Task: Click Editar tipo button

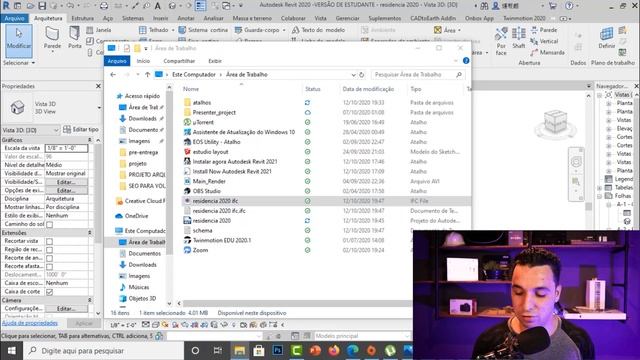Action: coord(81,129)
